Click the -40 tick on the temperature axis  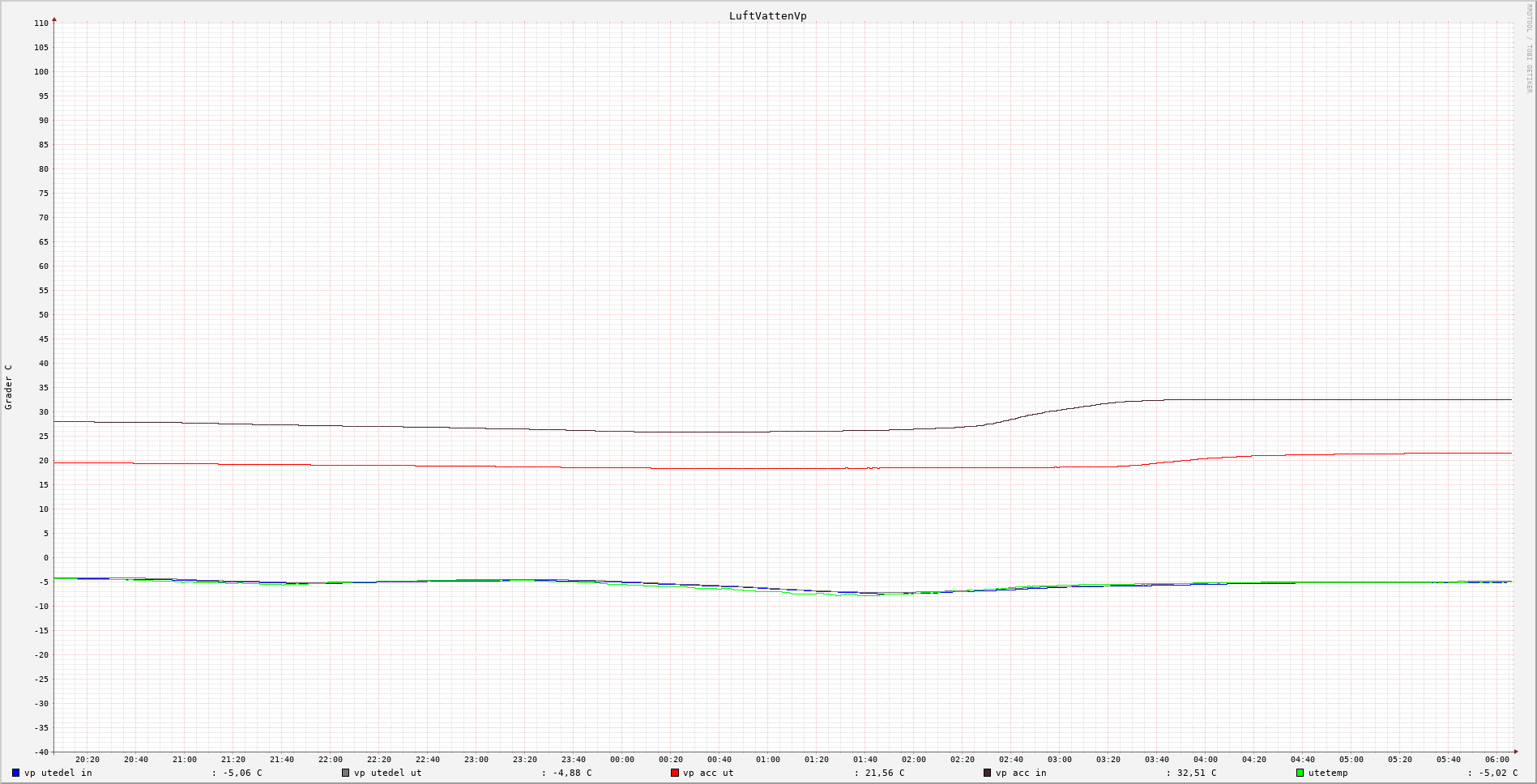click(41, 752)
